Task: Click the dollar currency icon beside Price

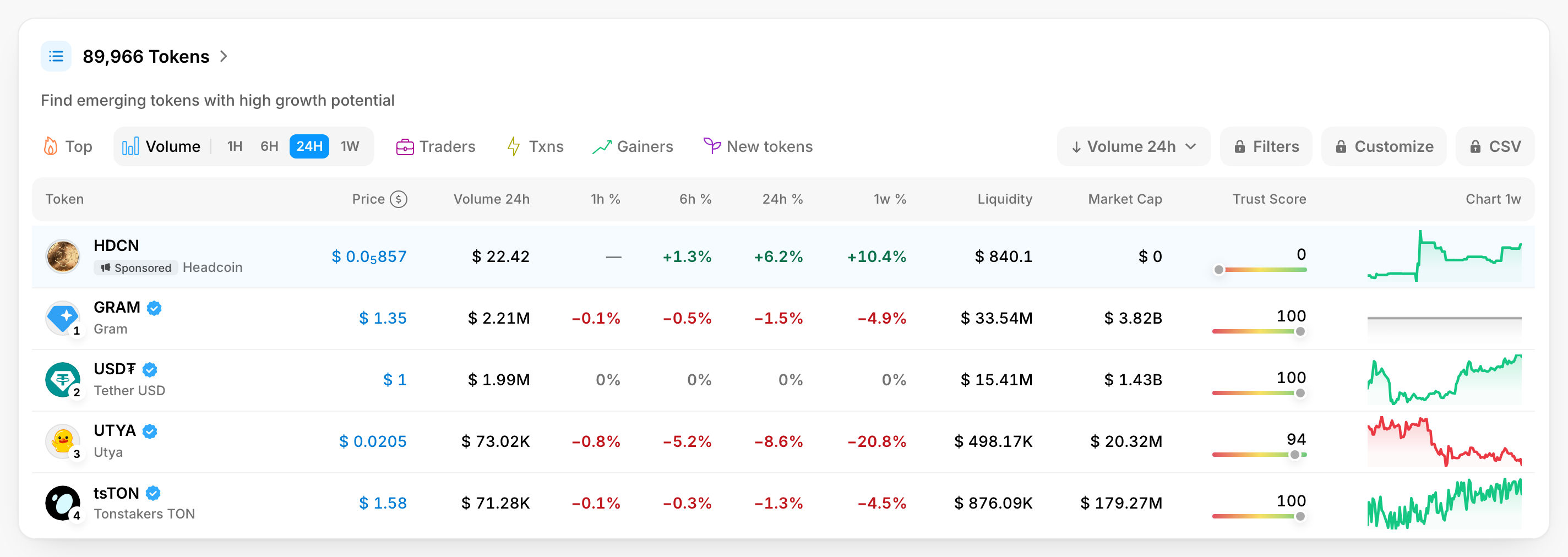Action: click(x=399, y=199)
